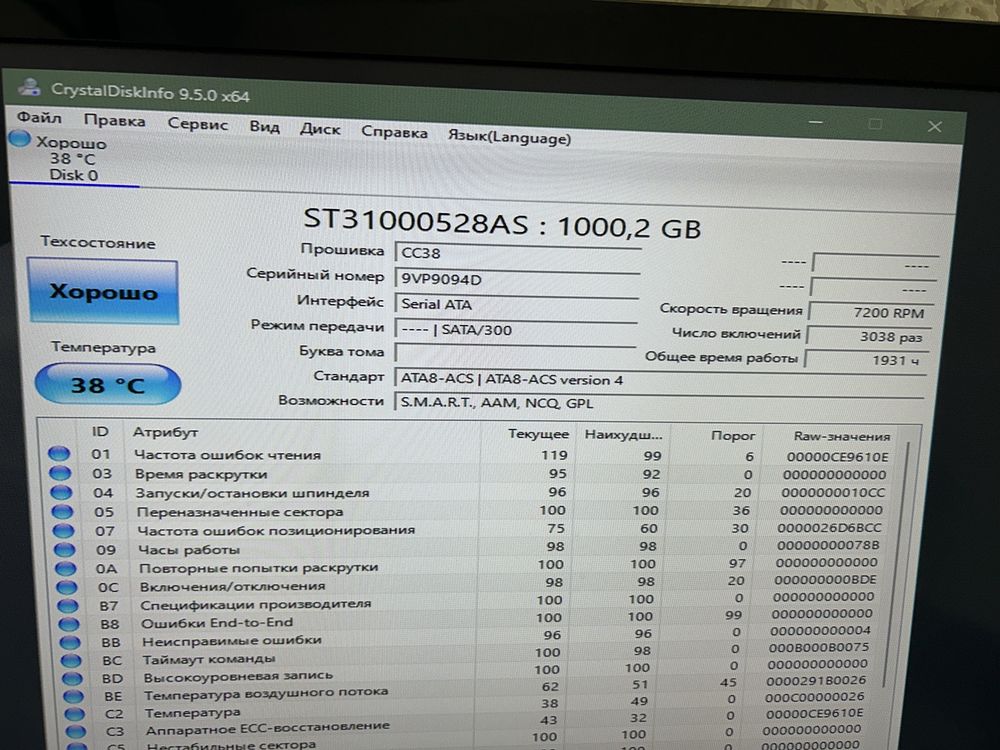1000x750 pixels.
Task: Click status orb of attribute C3 row
Action: 75,731
